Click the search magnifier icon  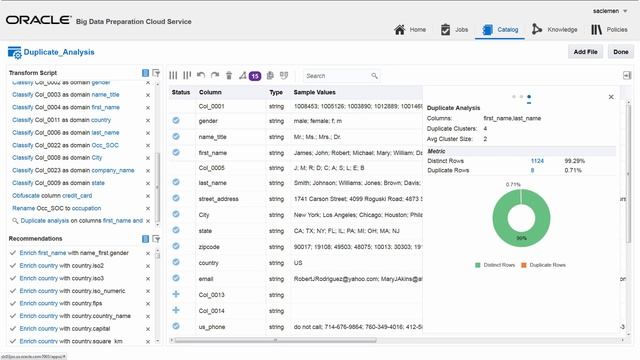(374, 76)
